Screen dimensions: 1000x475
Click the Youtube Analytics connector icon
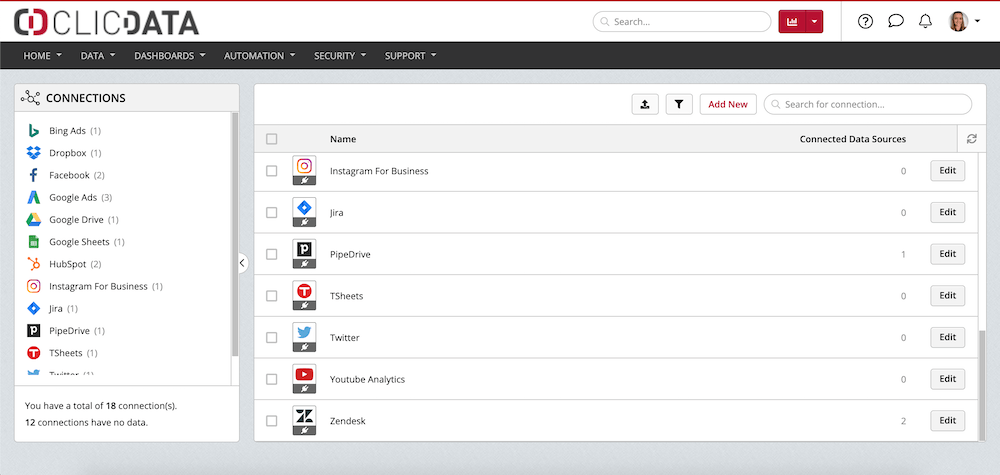pyautogui.click(x=304, y=379)
